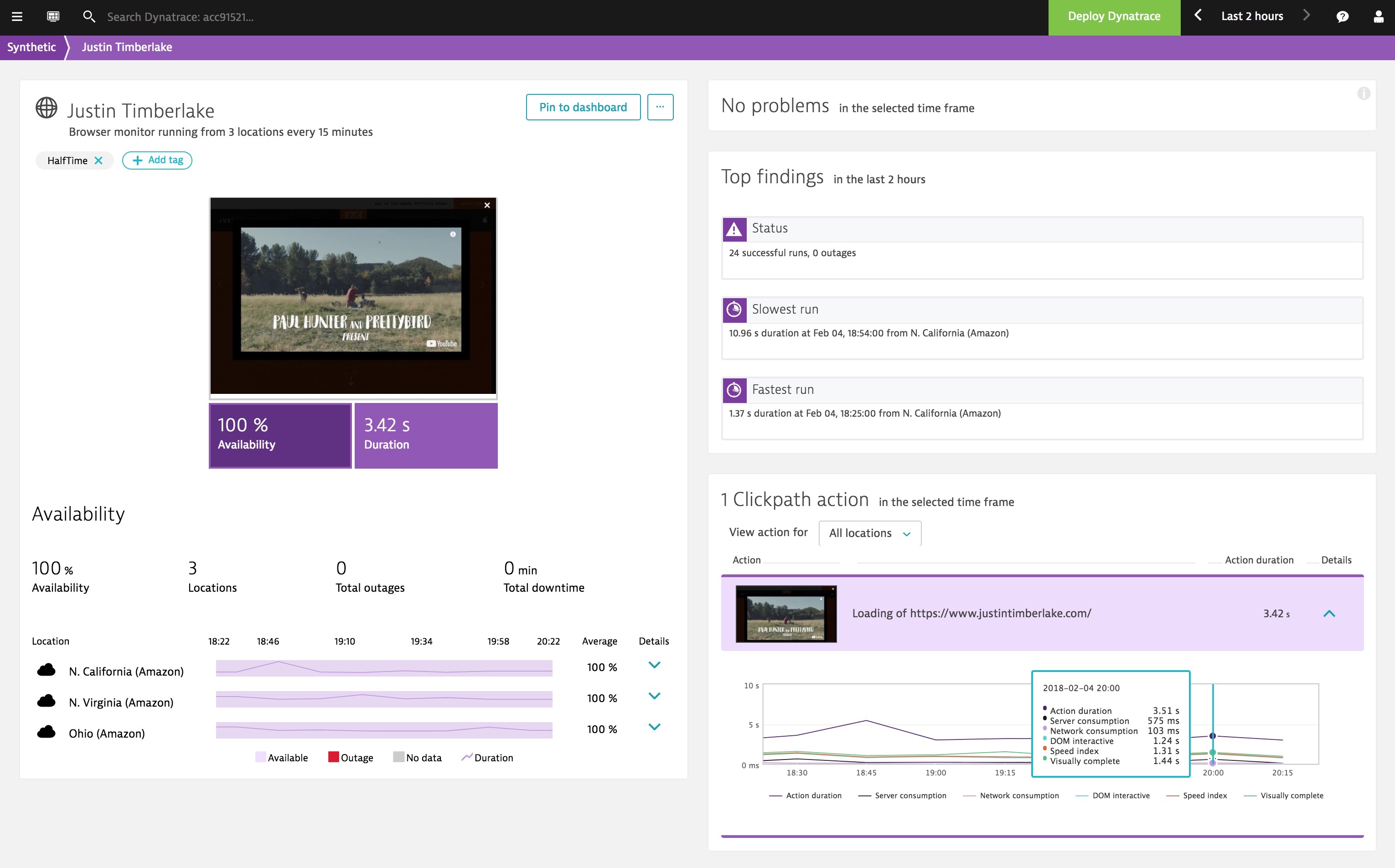The width and height of the screenshot is (1395, 868).
Task: Toggle DOM interactive chart legend
Action: (1112, 796)
